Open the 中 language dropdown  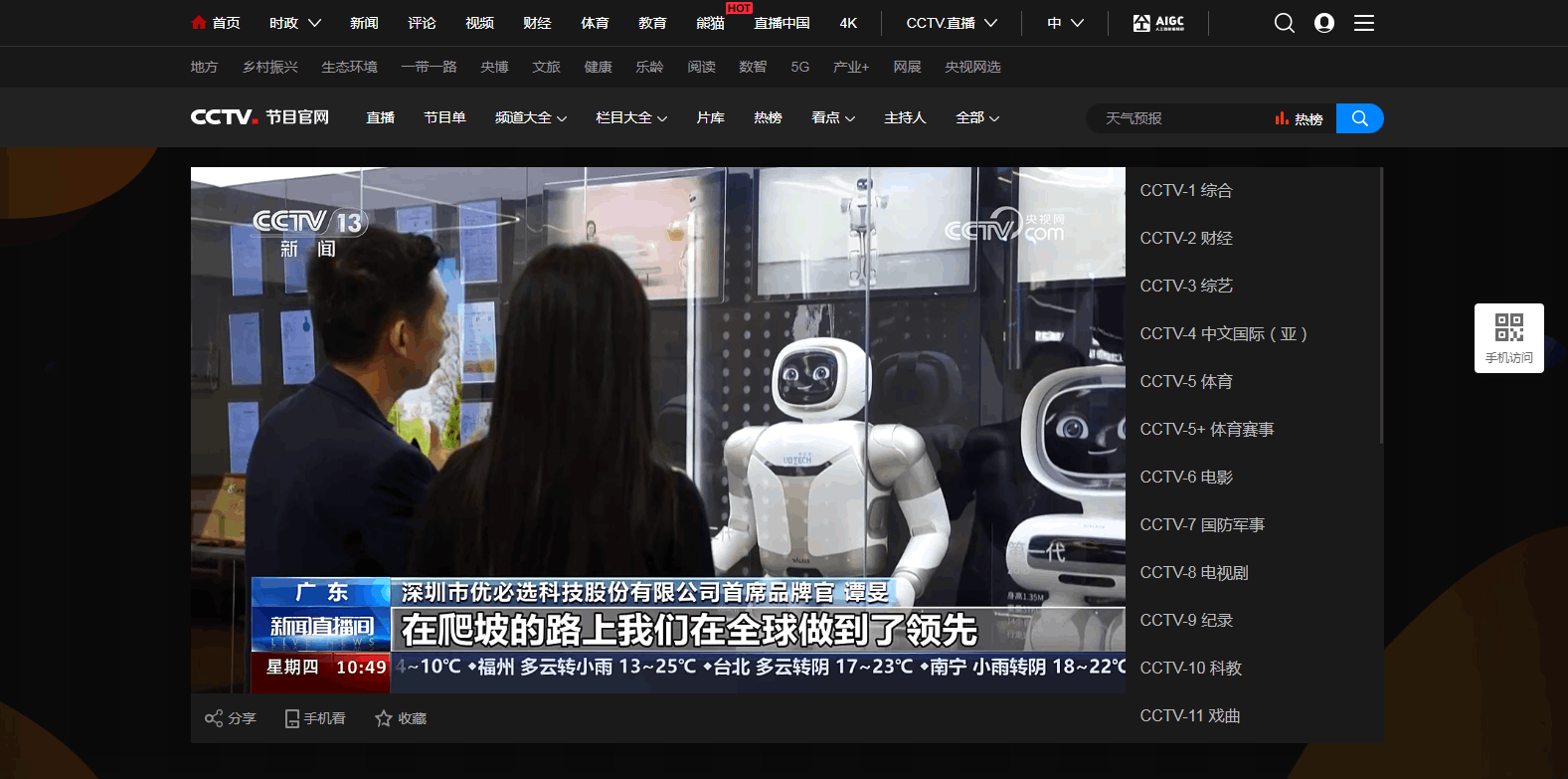pyautogui.click(x=1065, y=23)
